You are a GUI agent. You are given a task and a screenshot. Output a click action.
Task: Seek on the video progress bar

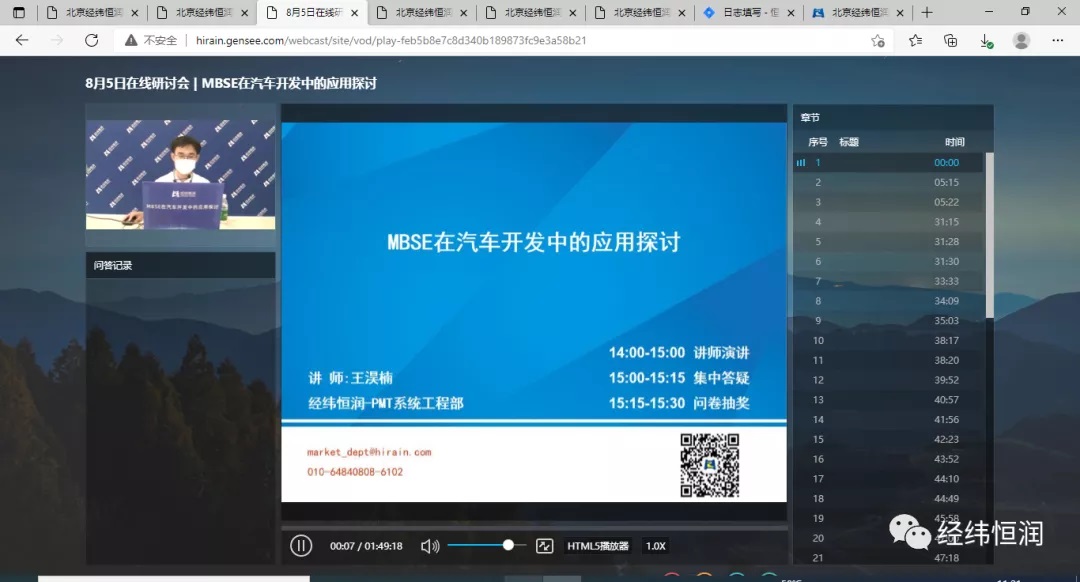(x=534, y=527)
